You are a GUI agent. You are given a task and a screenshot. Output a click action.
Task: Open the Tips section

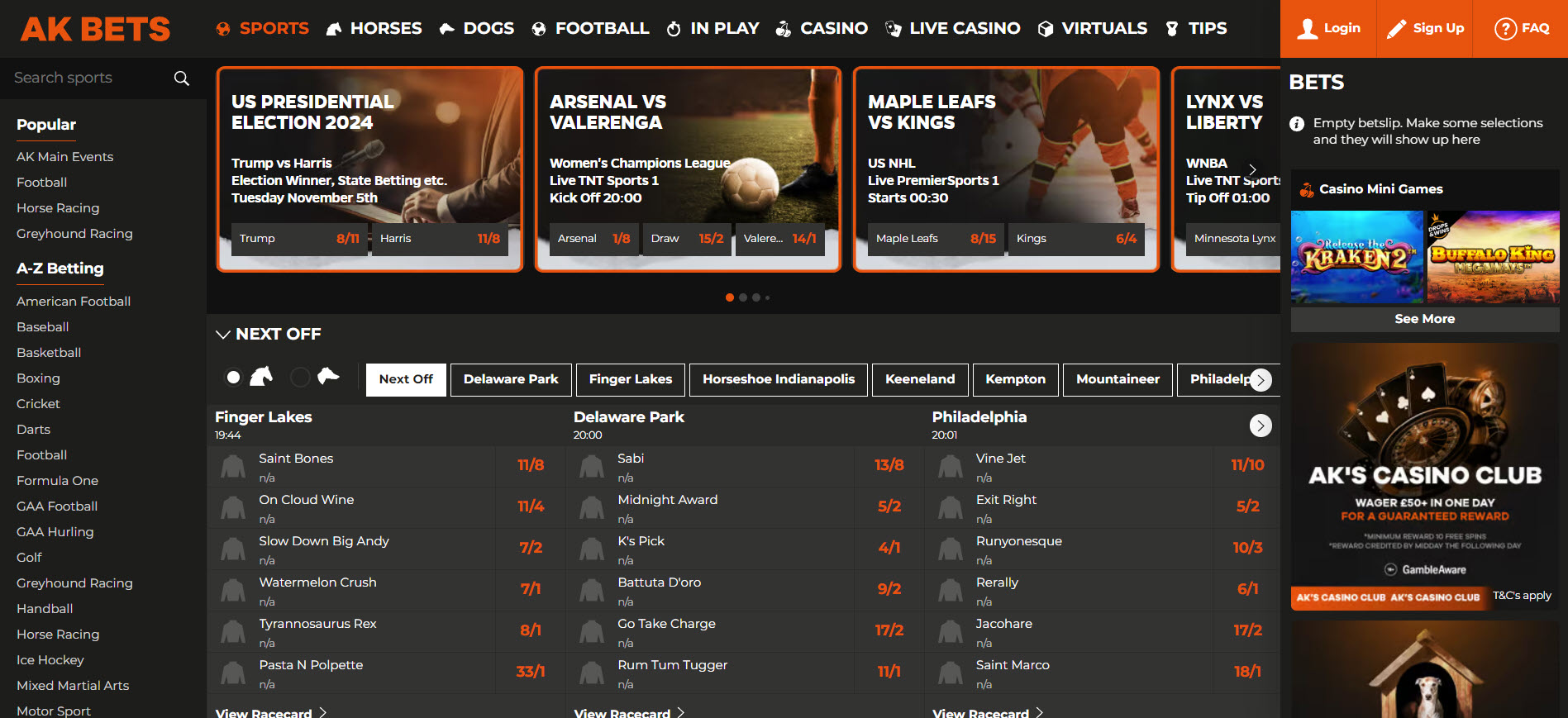1195,28
